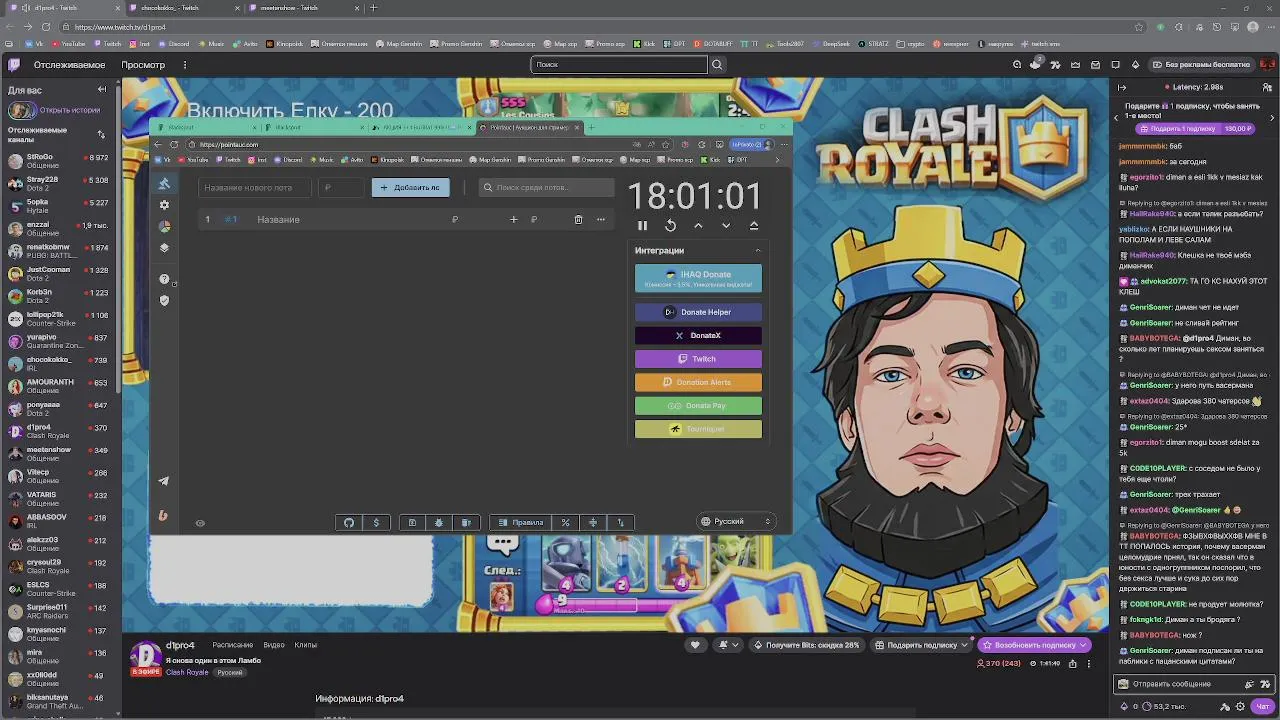Open the Подарить подписку dropdown
Screen dimensions: 1280x720
[x=921, y=645]
